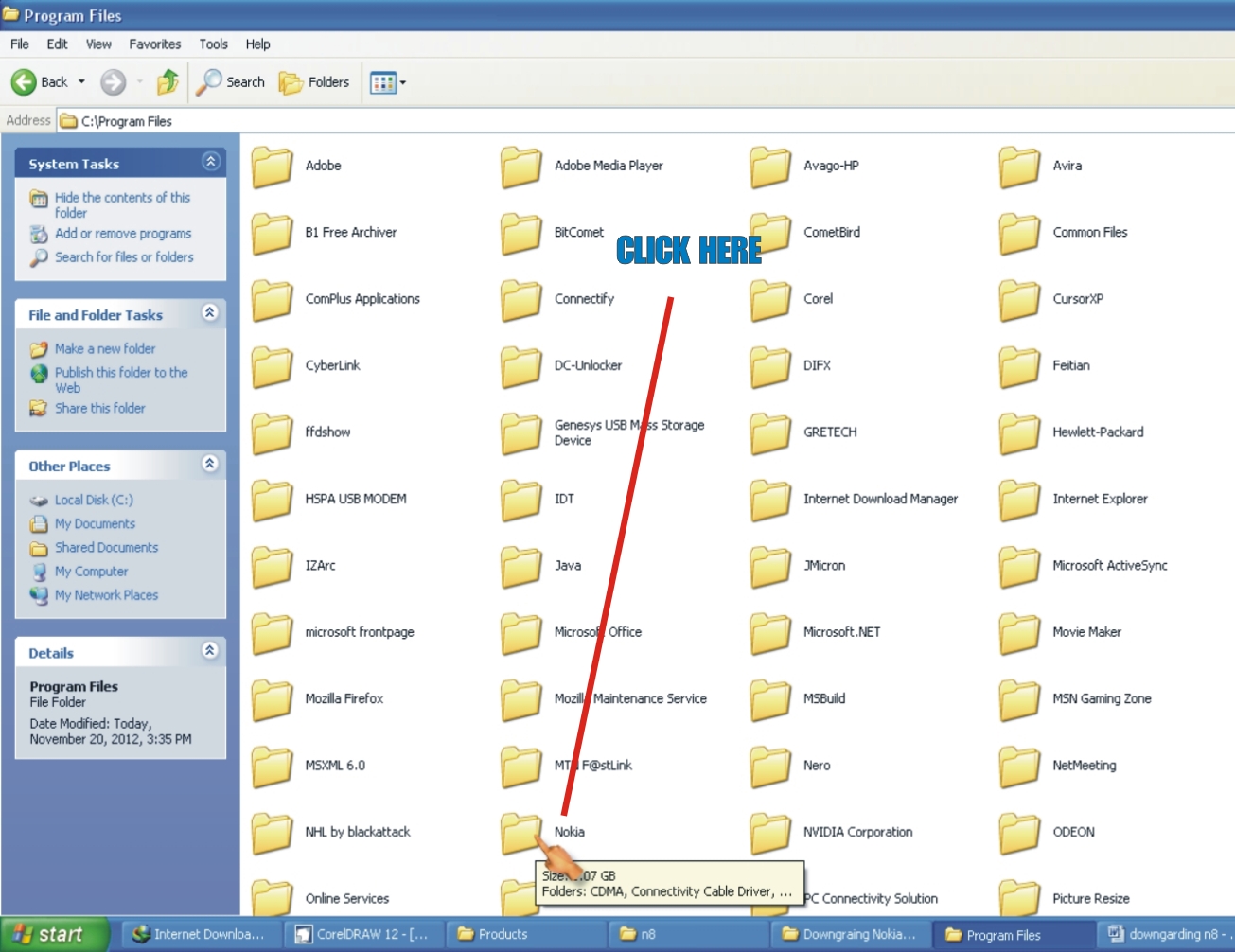Open the Views dropdown button

point(388,82)
